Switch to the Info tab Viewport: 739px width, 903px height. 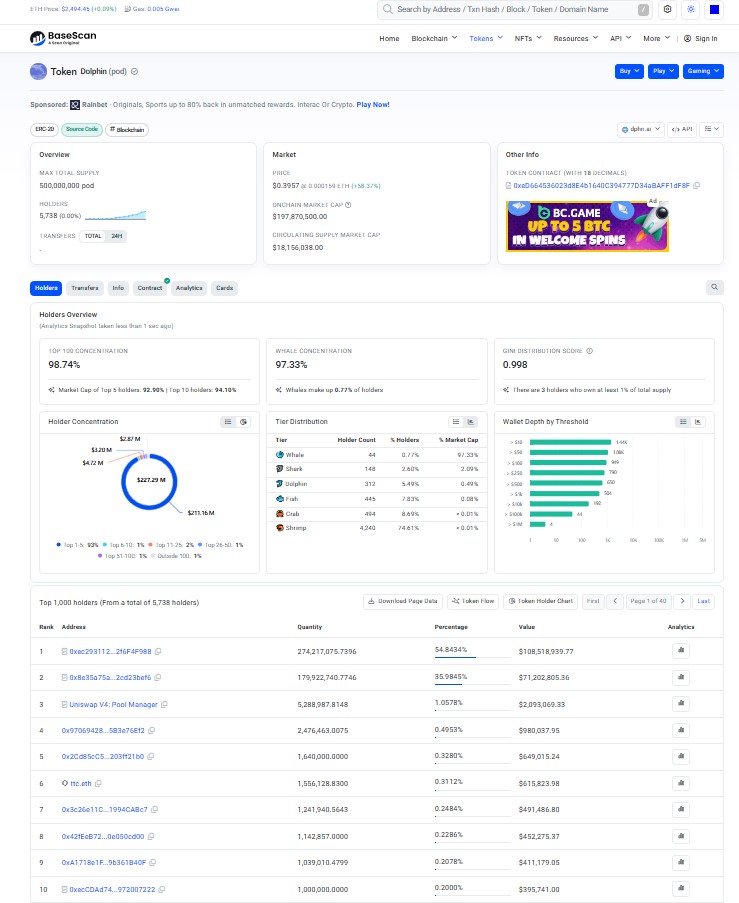118,288
